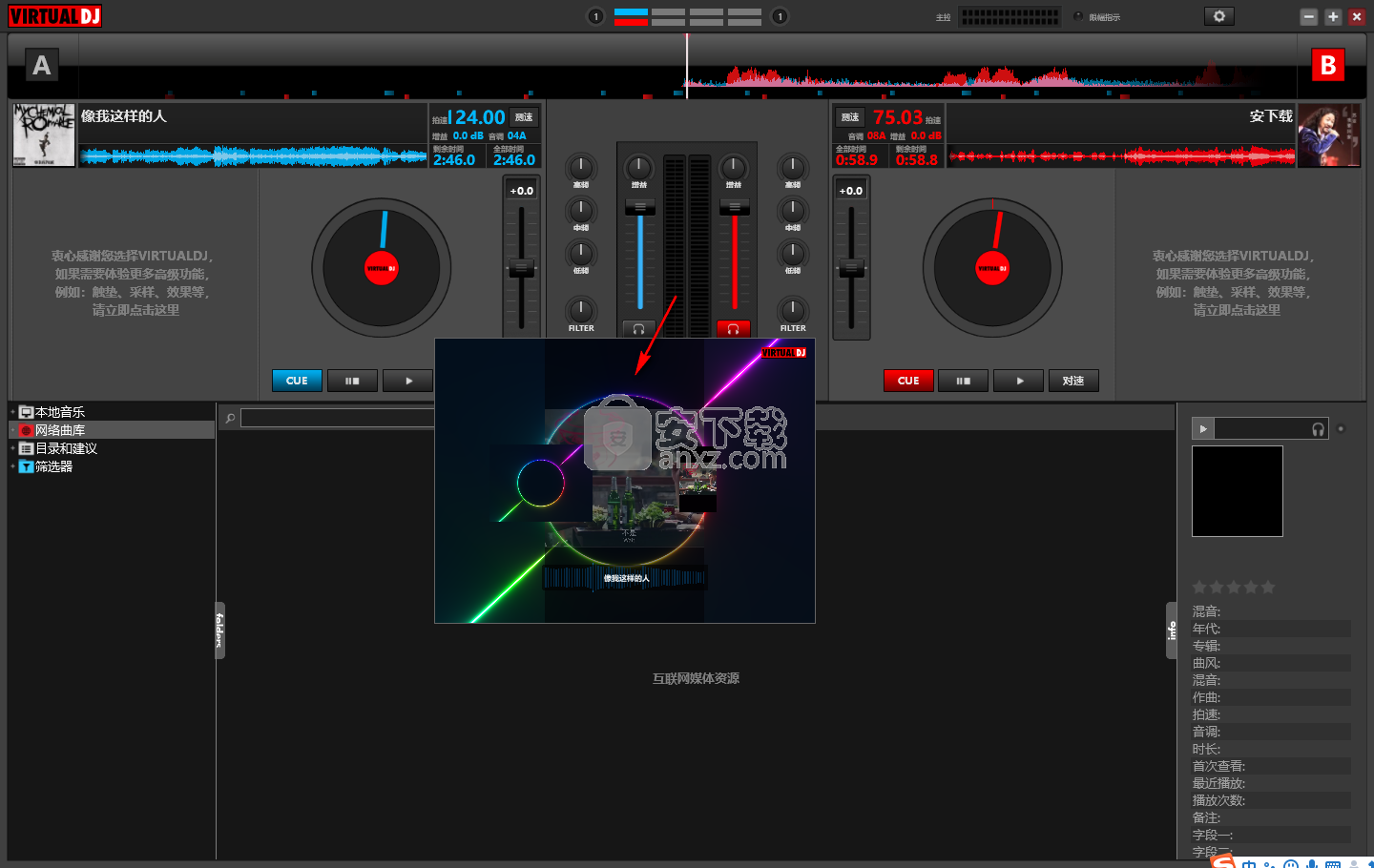1374x868 pixels.
Task: Select the fourth gray layout segment
Action: click(744, 16)
